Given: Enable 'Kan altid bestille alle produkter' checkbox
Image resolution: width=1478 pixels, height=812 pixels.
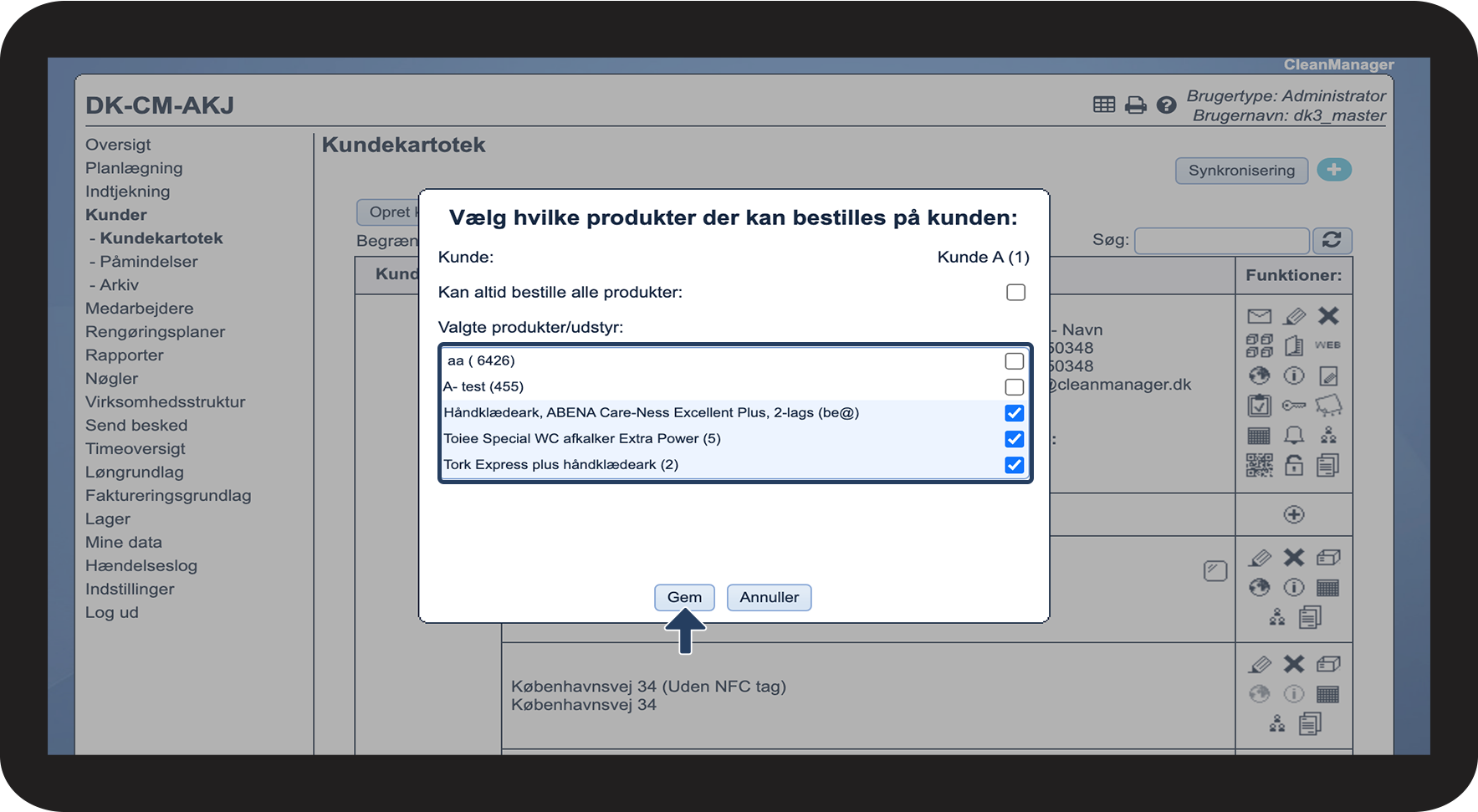Looking at the screenshot, I should tap(1015, 292).
